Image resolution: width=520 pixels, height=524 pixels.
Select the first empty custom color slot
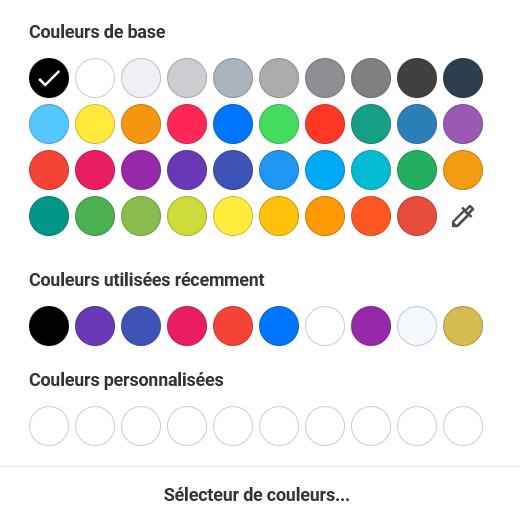click(49, 426)
